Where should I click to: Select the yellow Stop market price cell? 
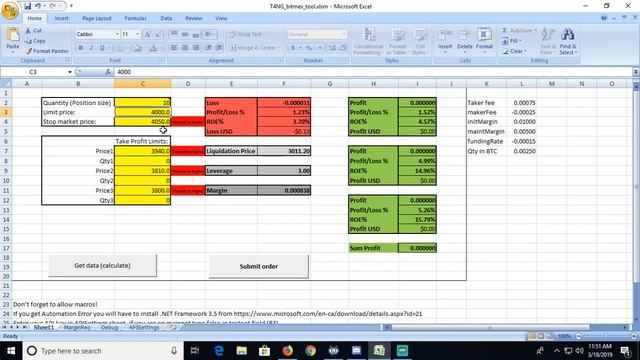[x=142, y=122]
